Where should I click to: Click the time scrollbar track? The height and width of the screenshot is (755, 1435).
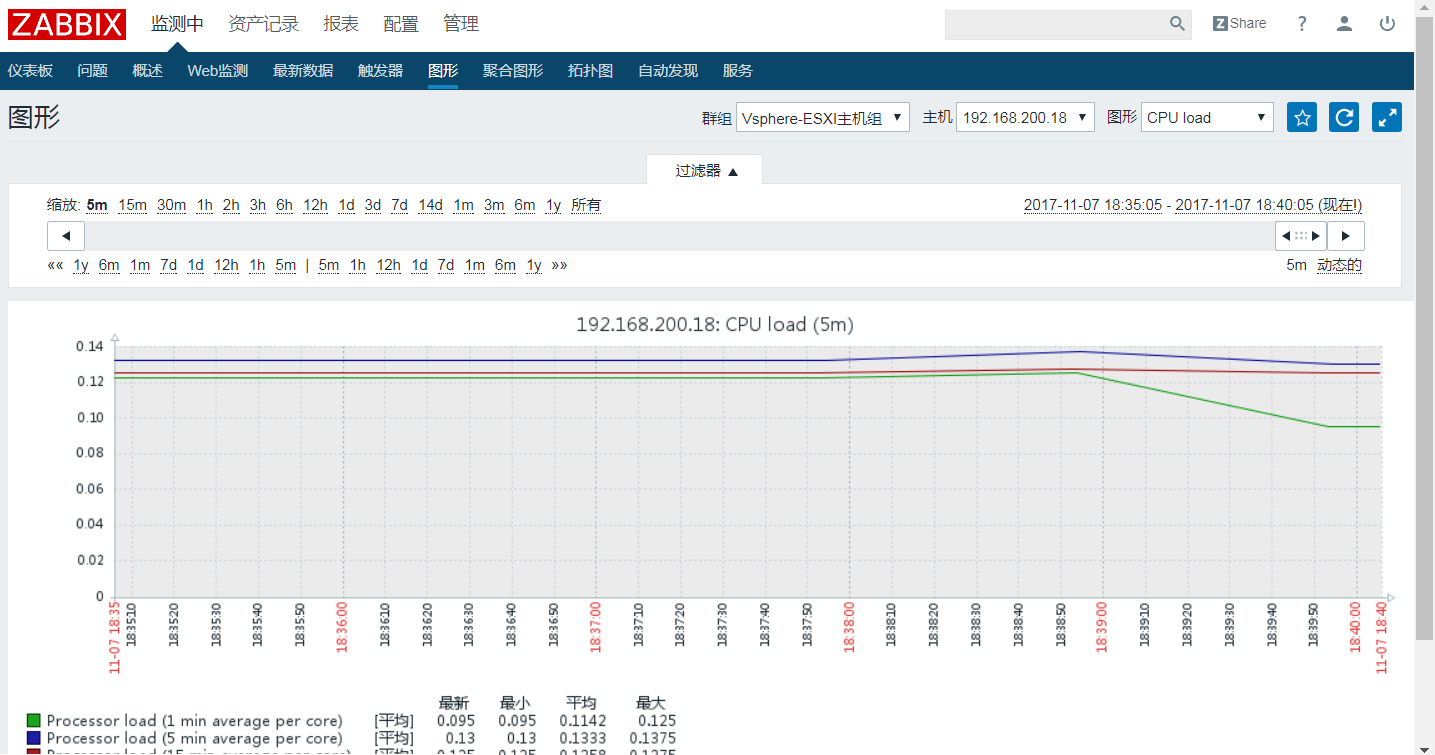click(680, 236)
